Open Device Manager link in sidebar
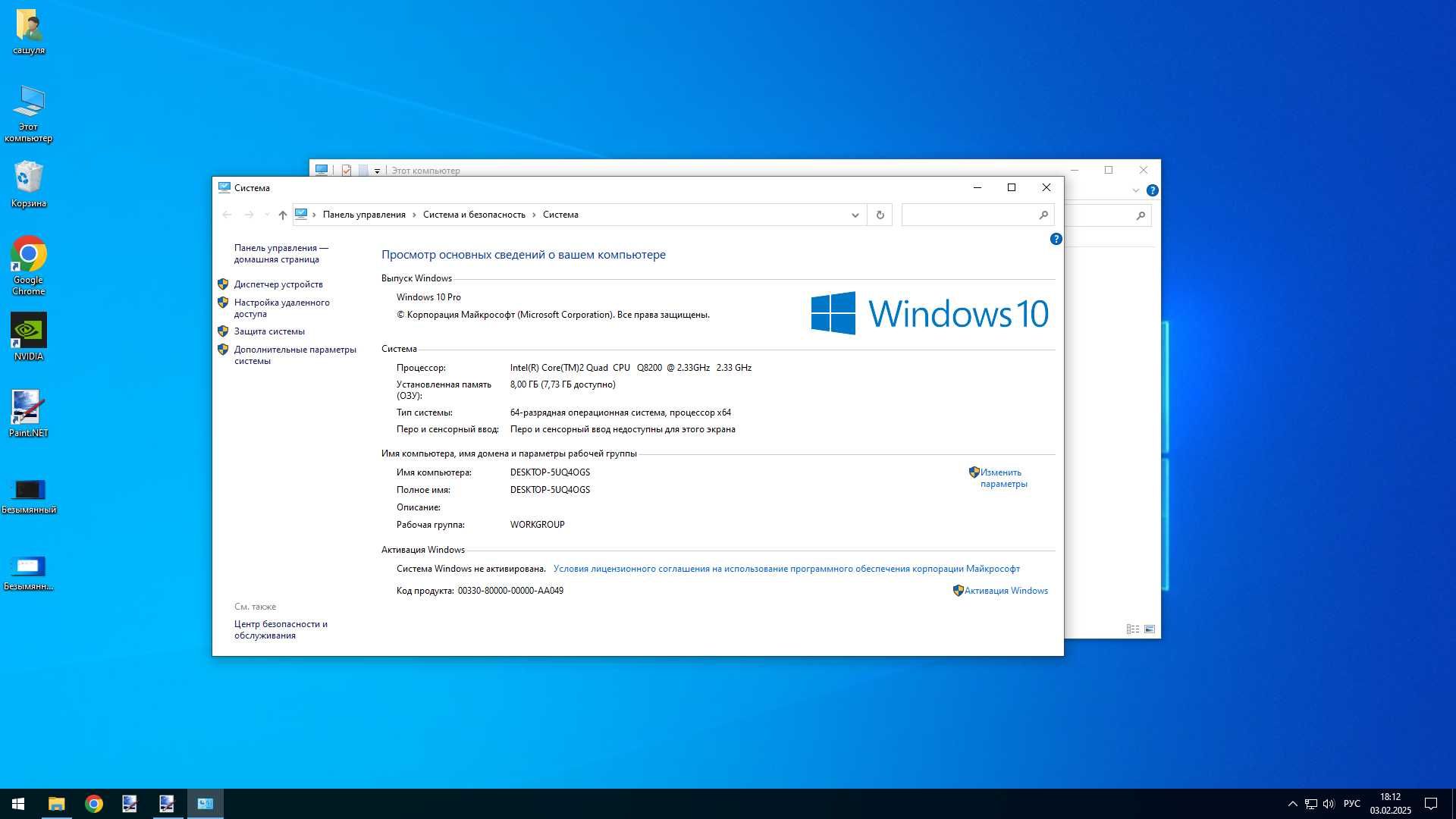The height and width of the screenshot is (819, 1456). [278, 284]
